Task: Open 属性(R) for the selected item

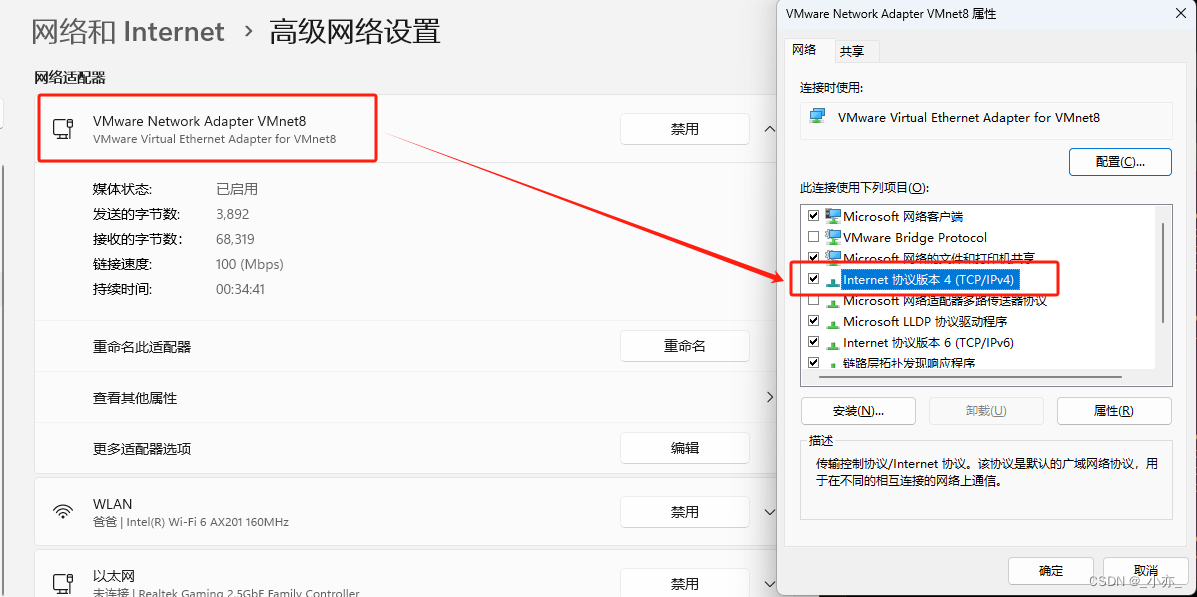Action: click(1114, 411)
